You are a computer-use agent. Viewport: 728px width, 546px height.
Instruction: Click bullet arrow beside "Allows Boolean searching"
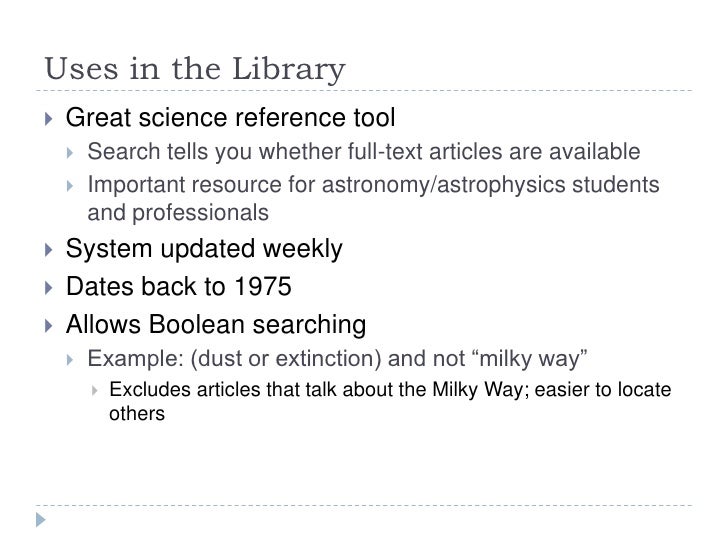[x=49, y=325]
